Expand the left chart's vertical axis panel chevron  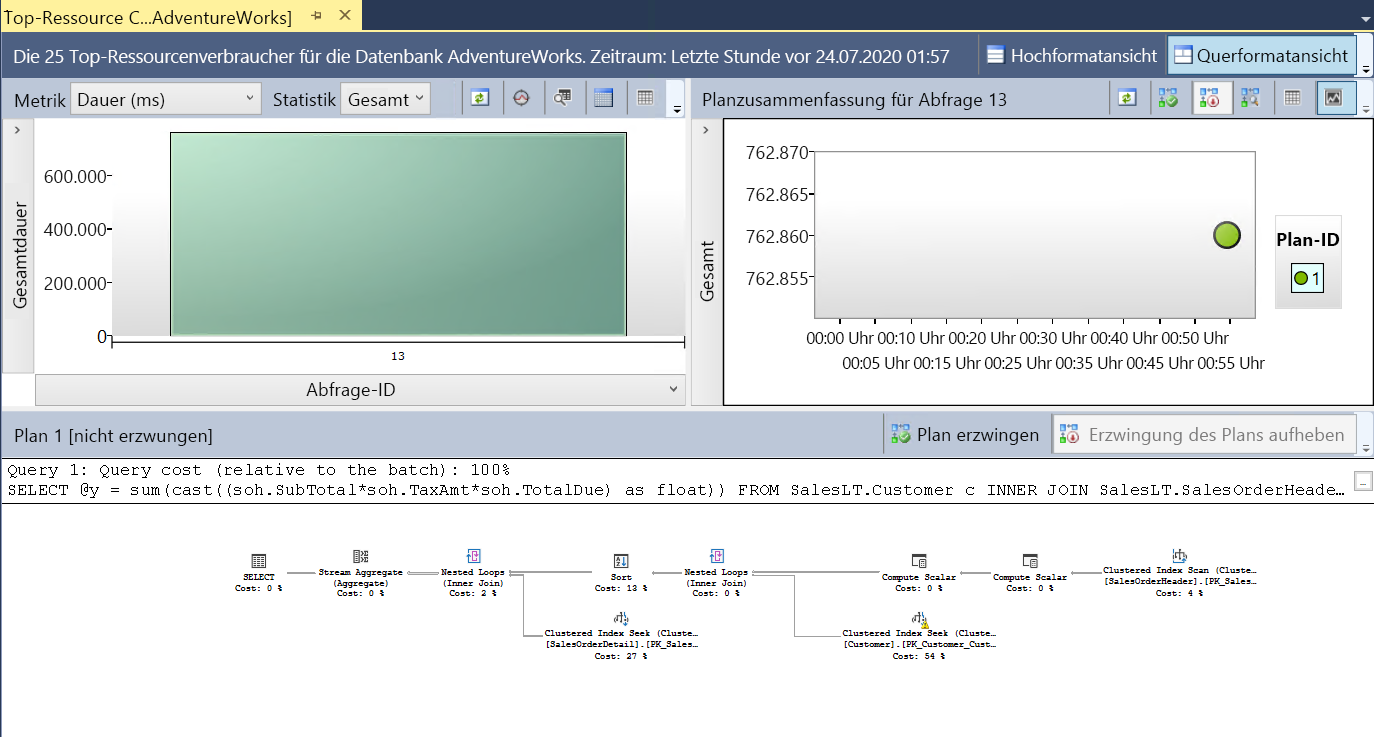(19, 129)
